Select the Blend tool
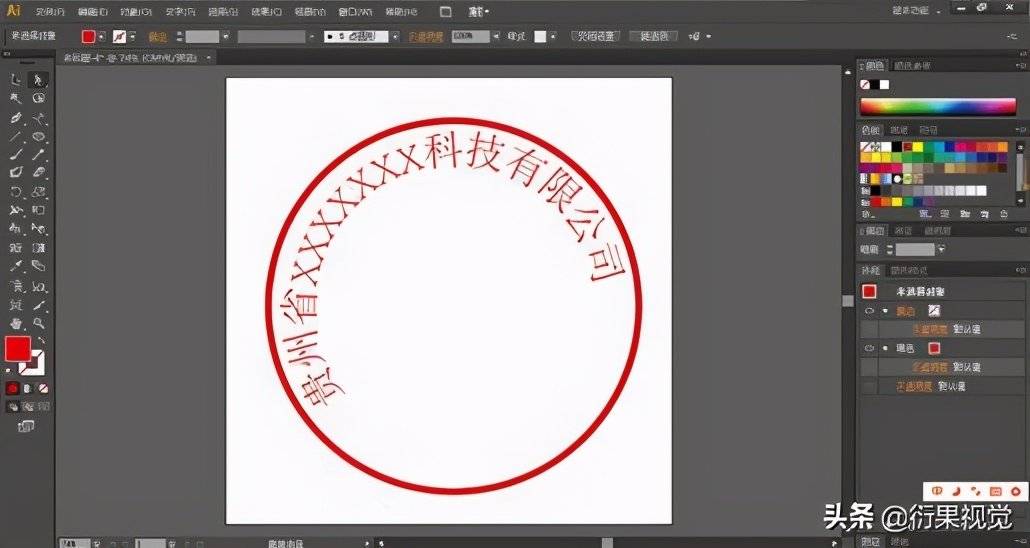 39,266
